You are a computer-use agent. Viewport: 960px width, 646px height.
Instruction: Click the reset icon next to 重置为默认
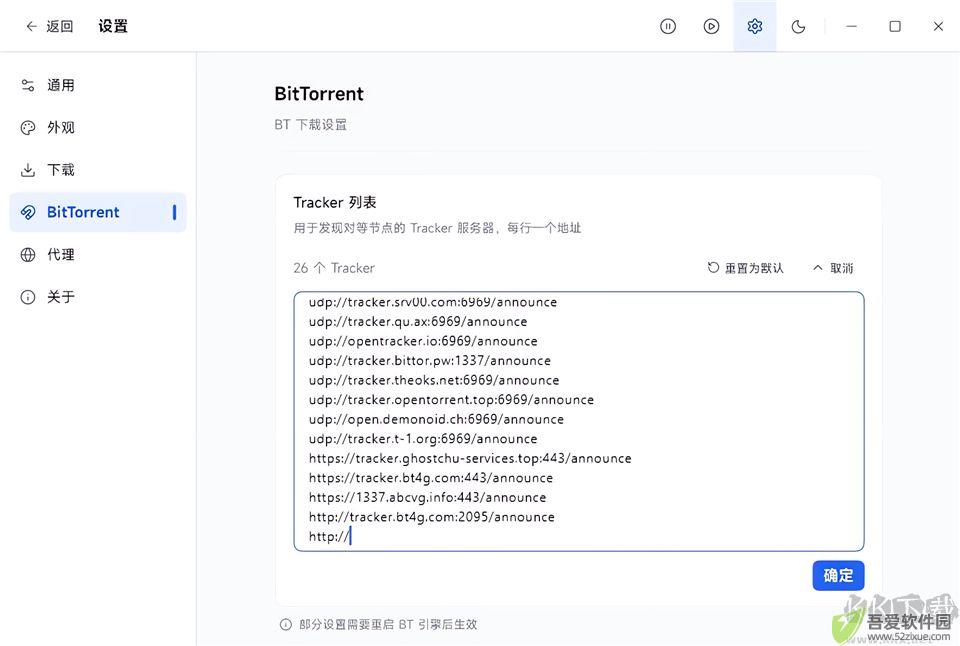click(x=713, y=268)
